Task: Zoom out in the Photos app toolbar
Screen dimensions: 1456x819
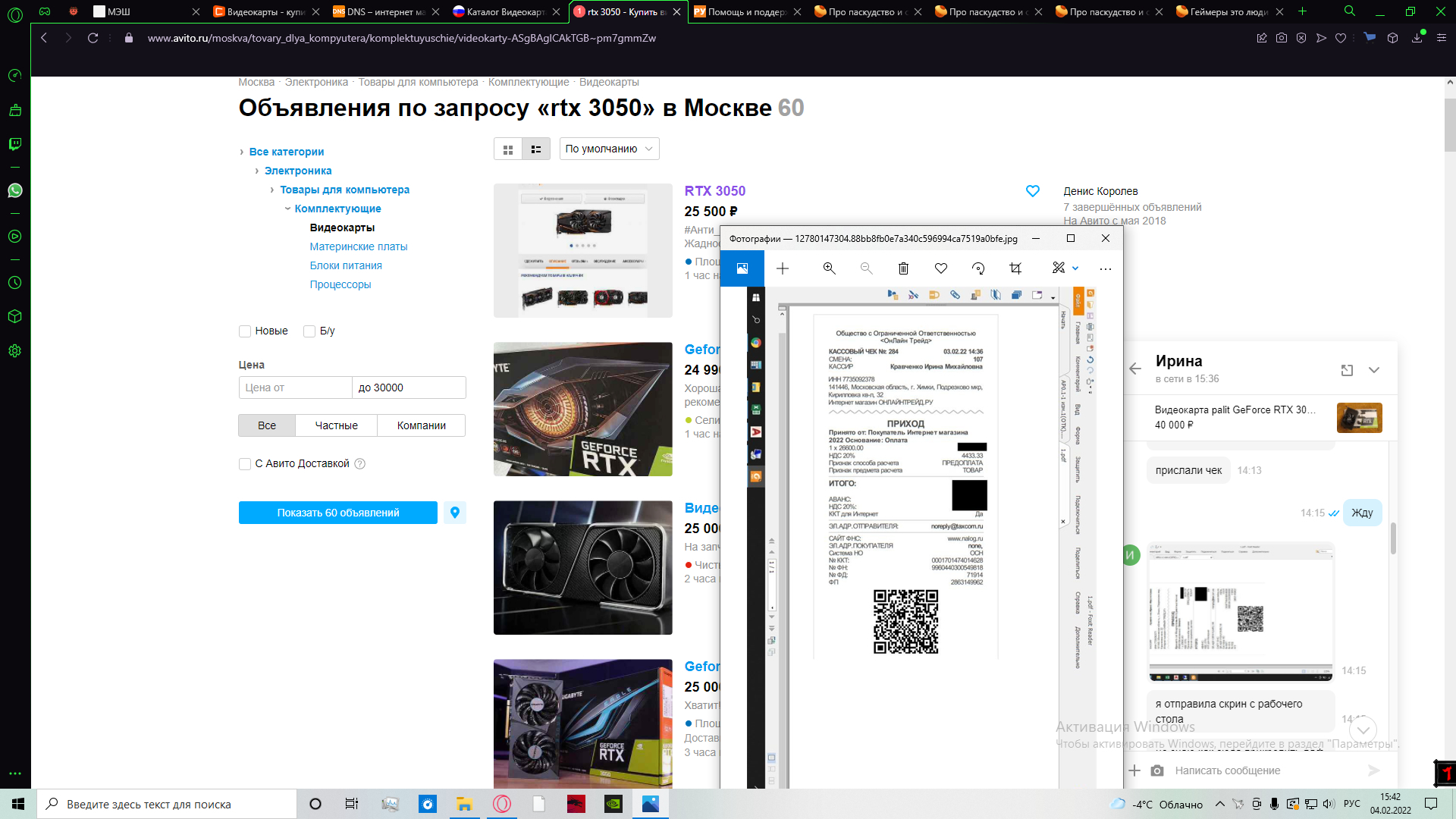Action: pyautogui.click(x=866, y=268)
